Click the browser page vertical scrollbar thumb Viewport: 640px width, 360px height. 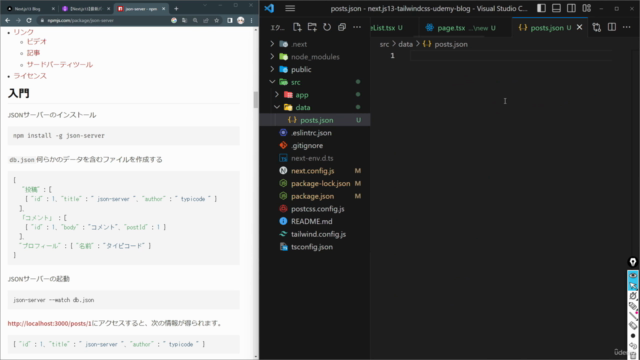256,100
